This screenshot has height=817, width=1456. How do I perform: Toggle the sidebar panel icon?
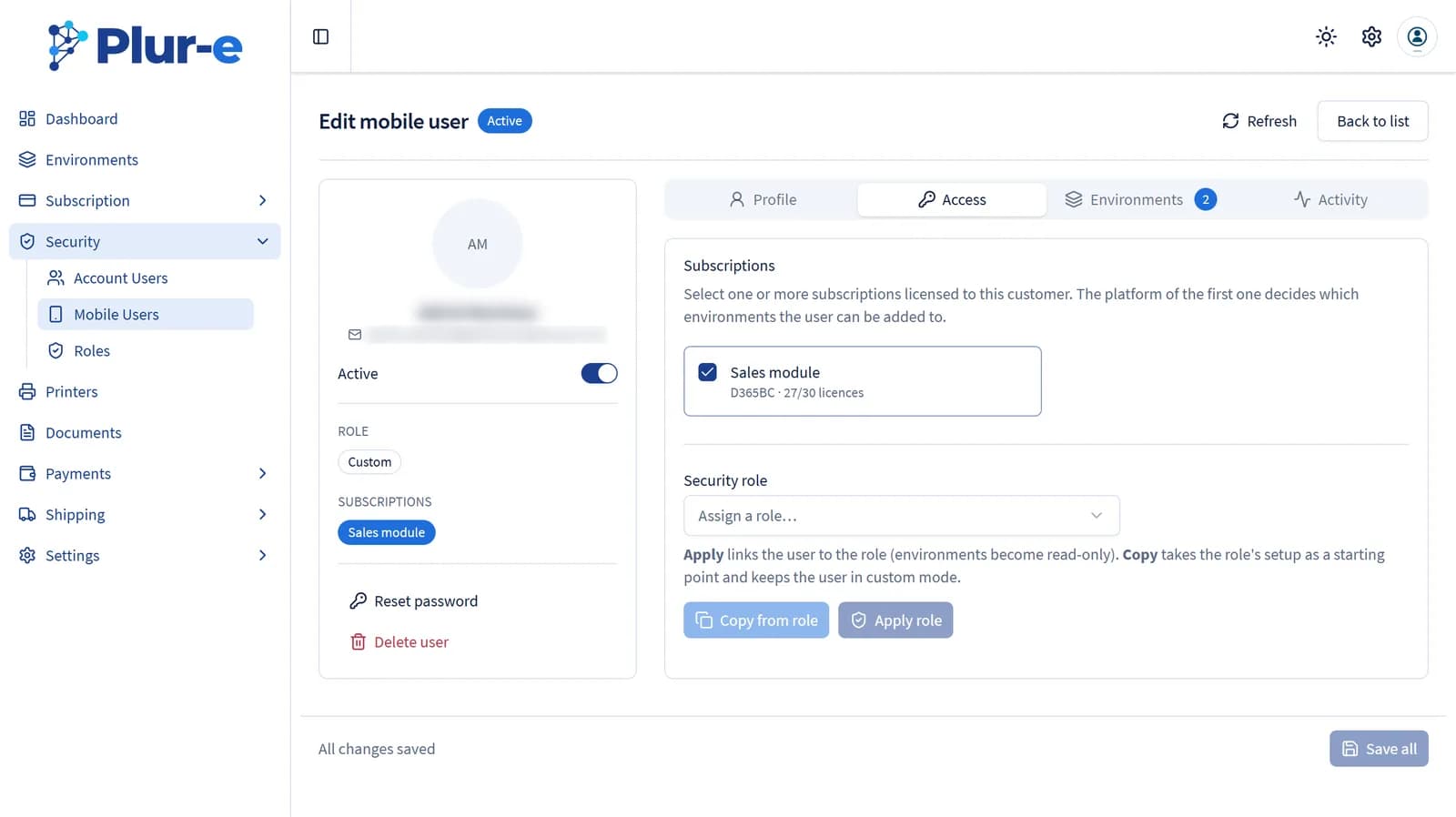(320, 36)
